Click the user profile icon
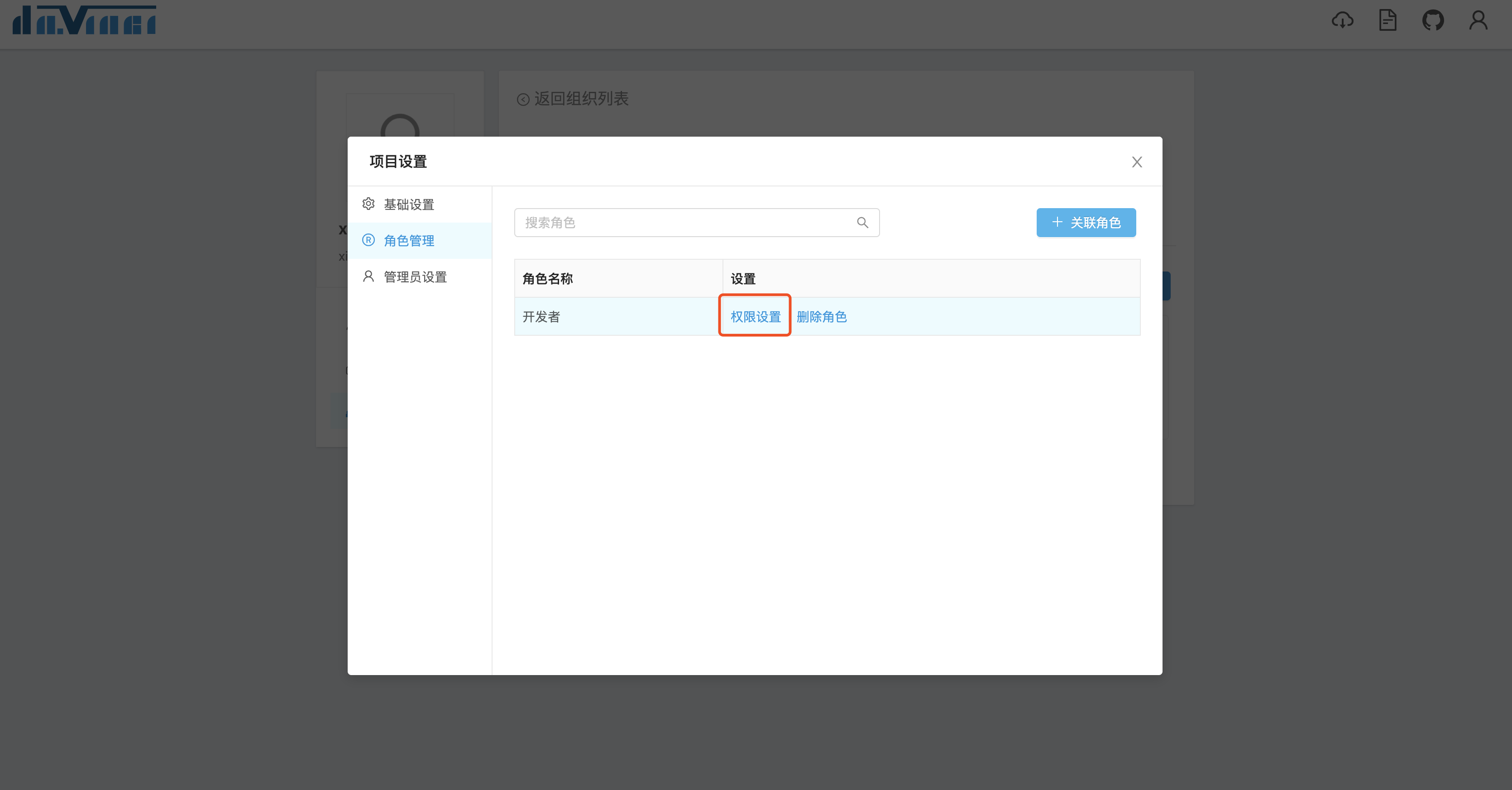The width and height of the screenshot is (1512, 790). (x=1478, y=20)
